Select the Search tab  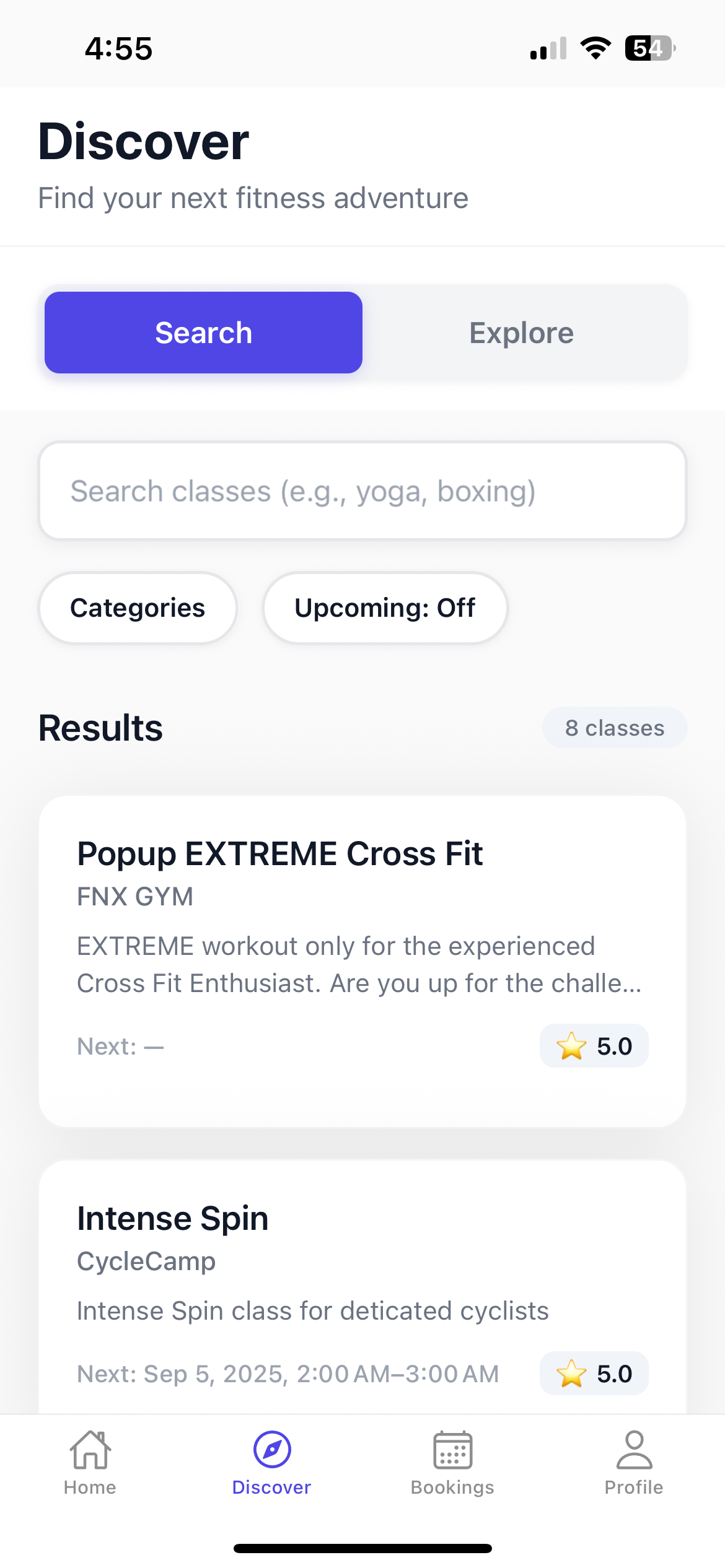point(203,332)
